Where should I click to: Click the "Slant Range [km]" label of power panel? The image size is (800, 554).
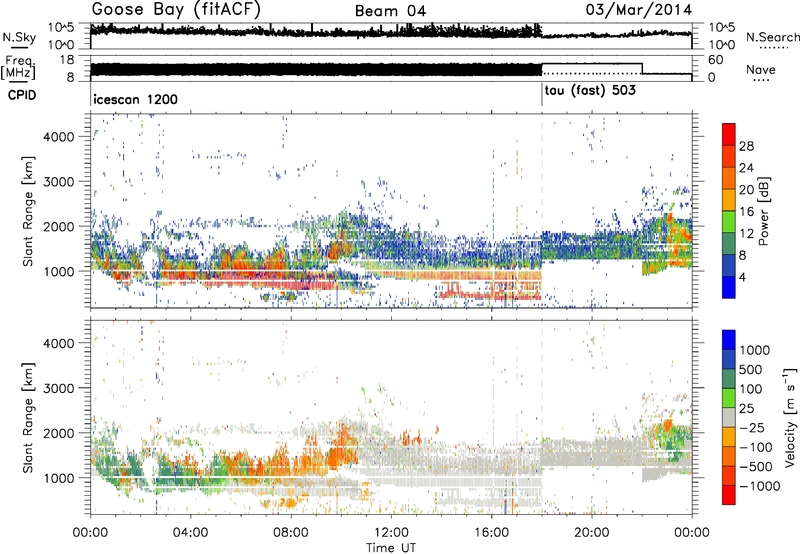pyautogui.click(x=28, y=211)
